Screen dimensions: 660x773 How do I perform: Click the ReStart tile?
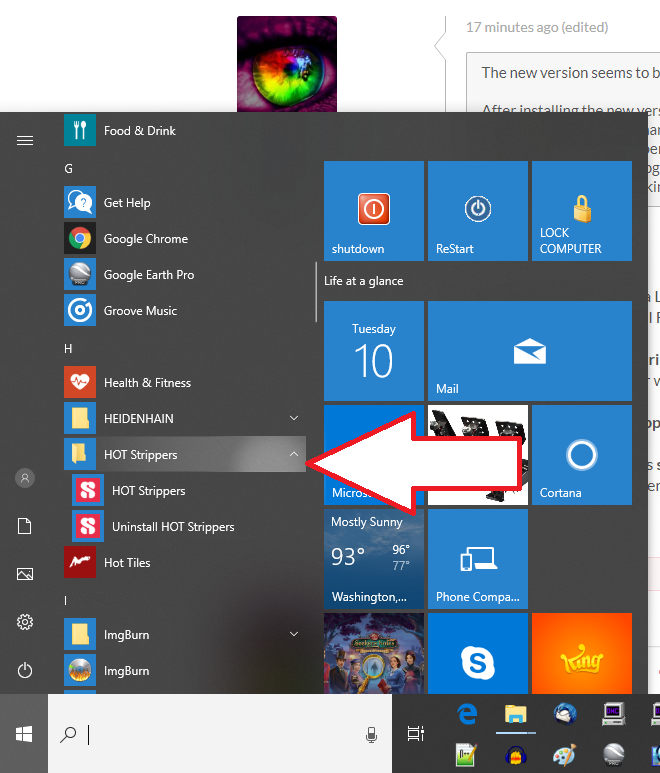tap(478, 211)
